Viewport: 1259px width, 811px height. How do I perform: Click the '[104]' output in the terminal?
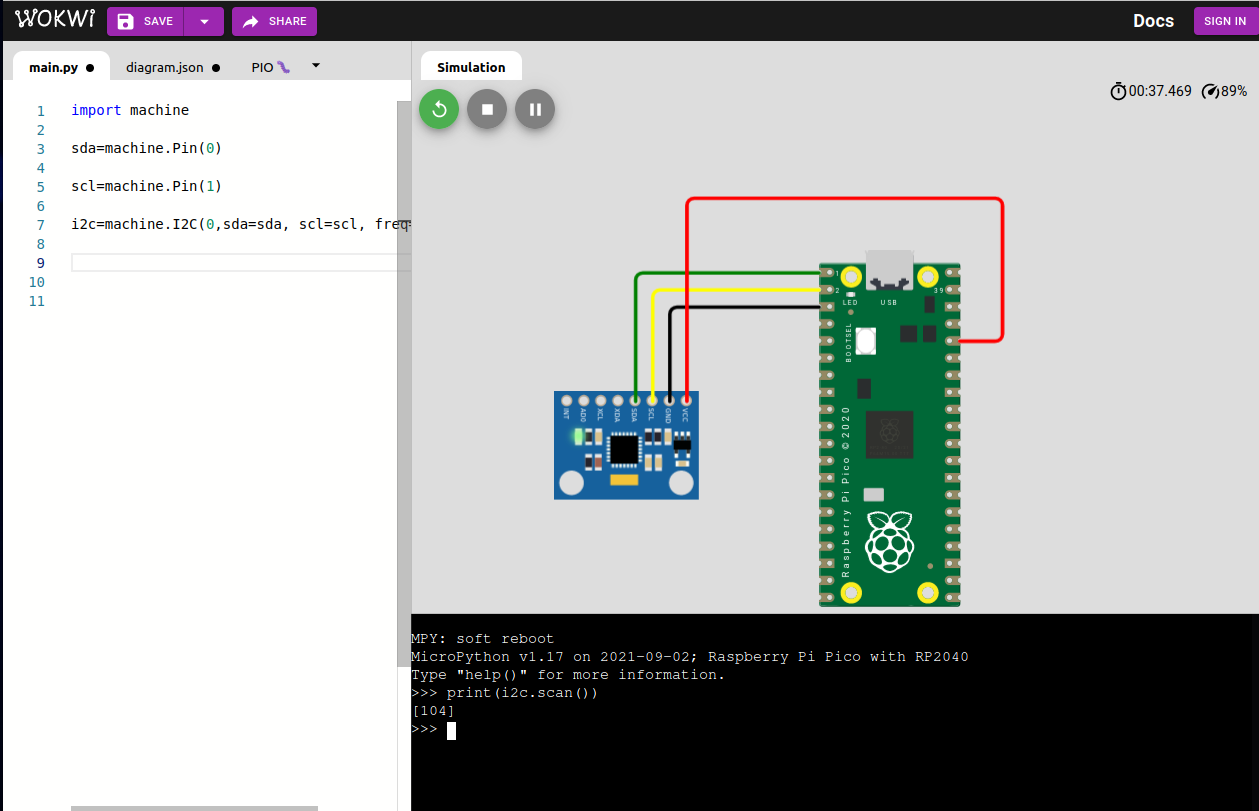coord(433,711)
